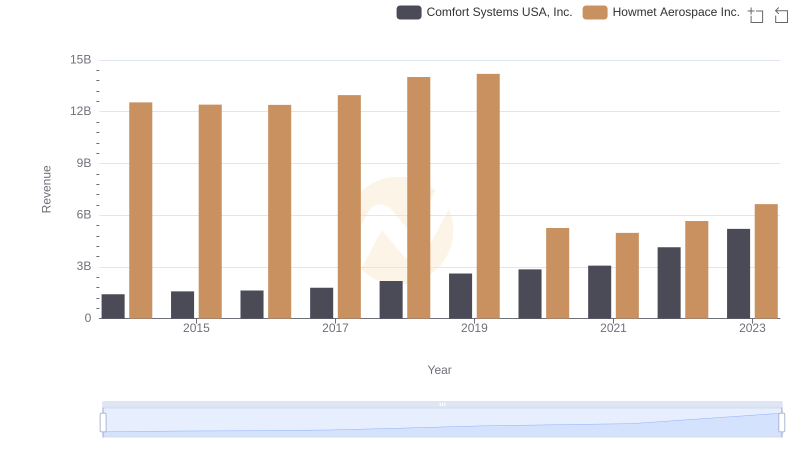Click the 12B y-axis label
The image size is (800, 461).
point(81,111)
